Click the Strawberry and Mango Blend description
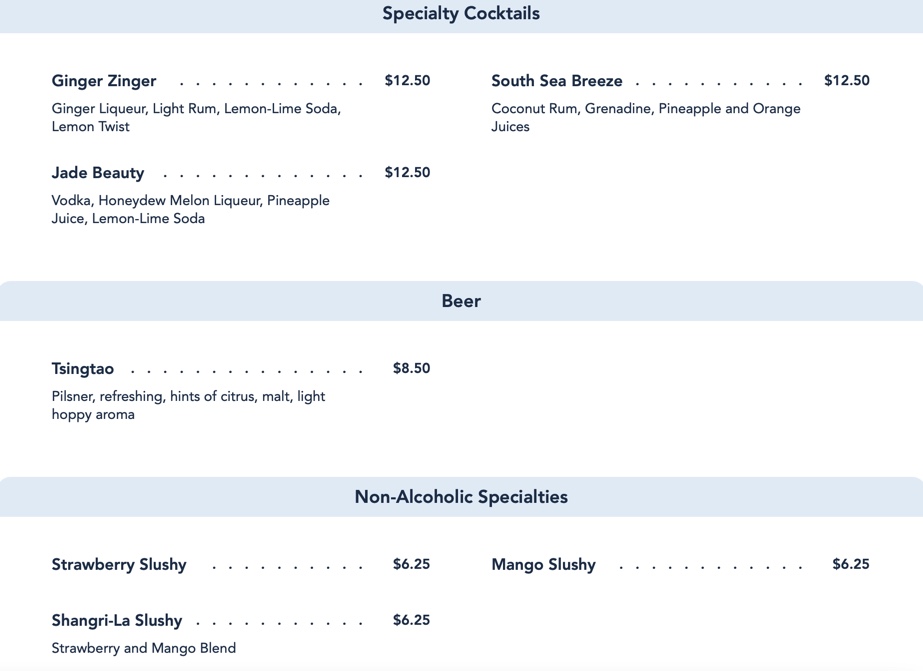The image size is (923, 671). tap(144, 648)
